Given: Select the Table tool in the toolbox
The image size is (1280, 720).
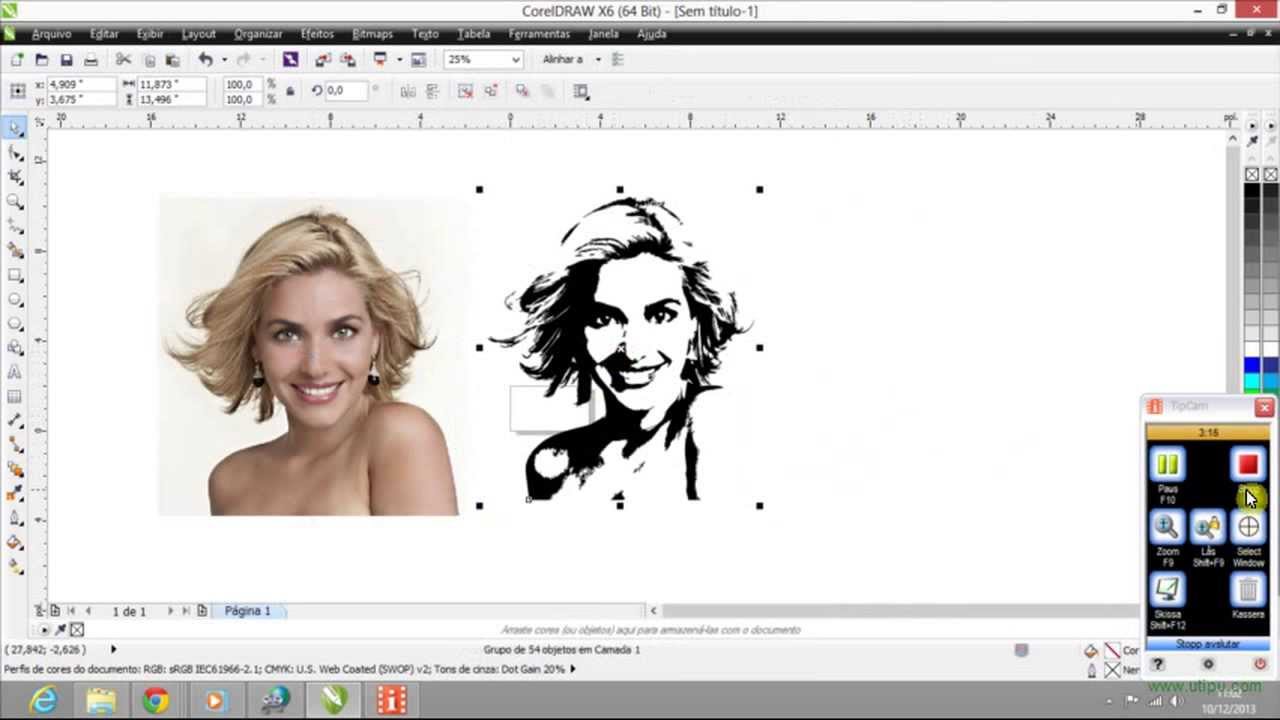Looking at the screenshot, I should click(15, 397).
